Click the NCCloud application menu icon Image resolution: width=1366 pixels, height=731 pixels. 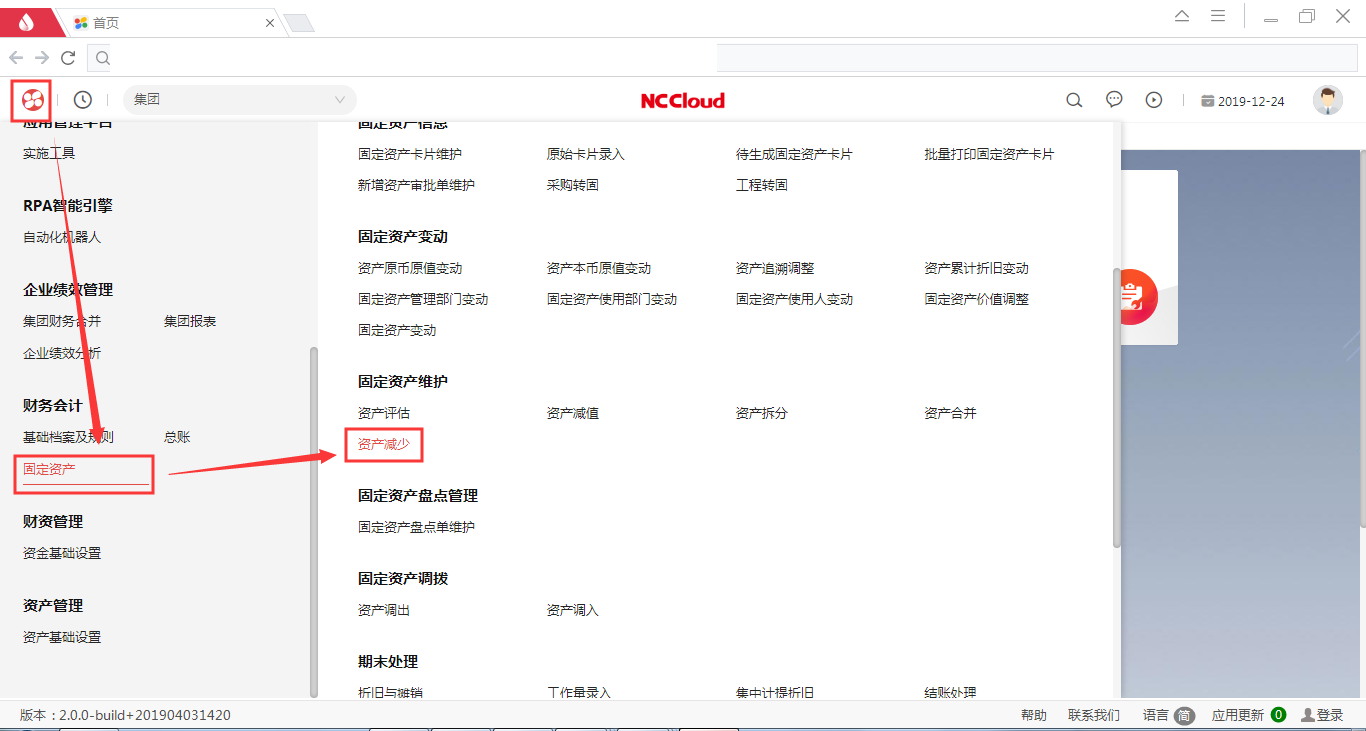(x=31, y=100)
